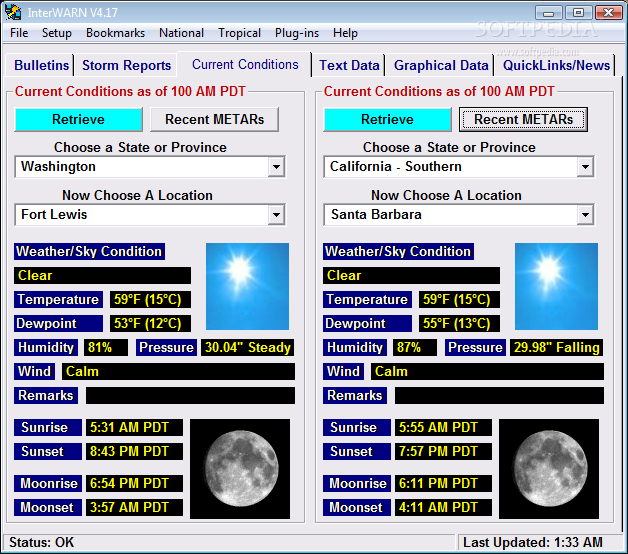Close the InterWARN window
The width and height of the screenshot is (628, 554).
pos(608,13)
